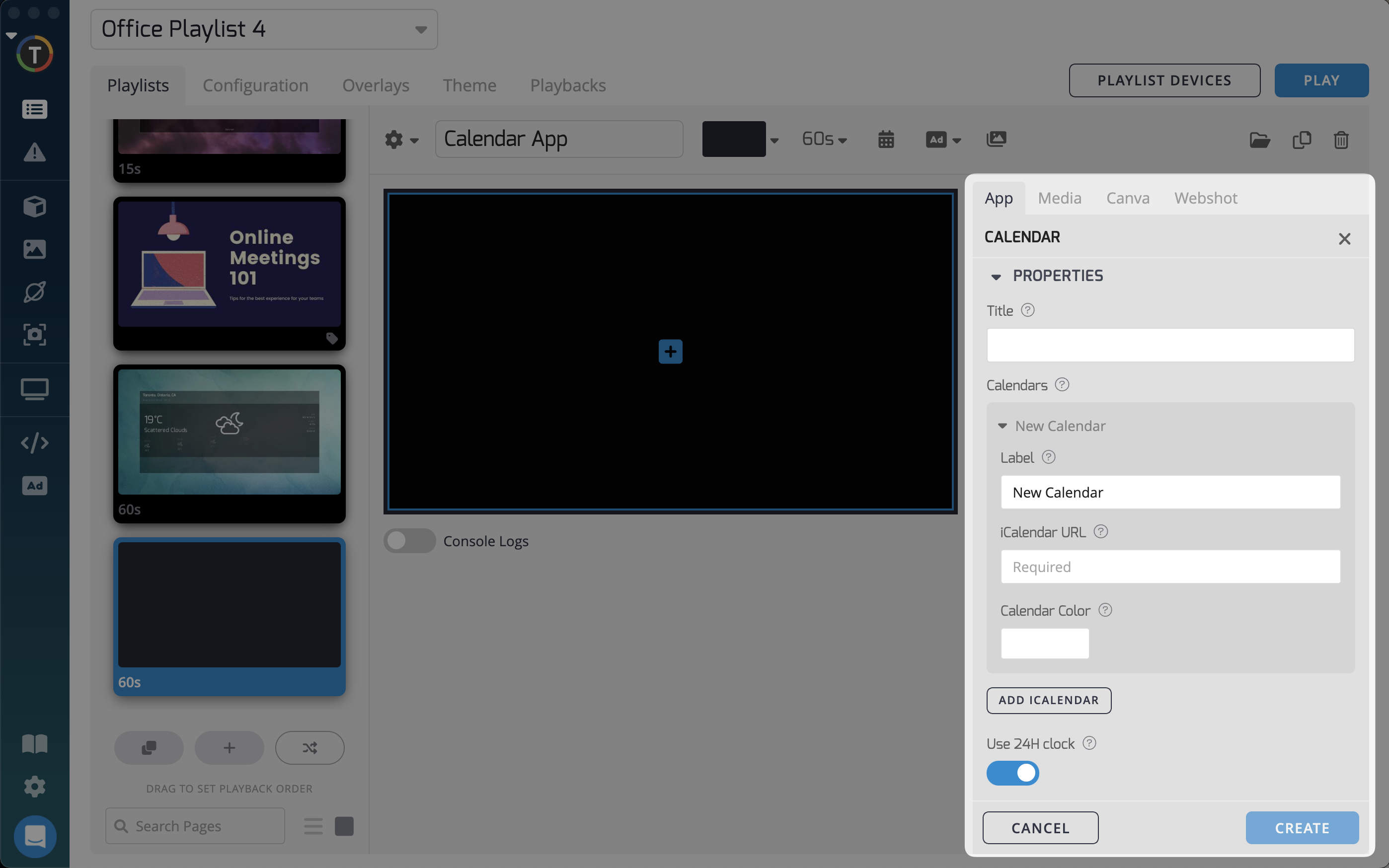Image resolution: width=1389 pixels, height=868 pixels.
Task: Click the trash delete page icon
Action: (1341, 140)
